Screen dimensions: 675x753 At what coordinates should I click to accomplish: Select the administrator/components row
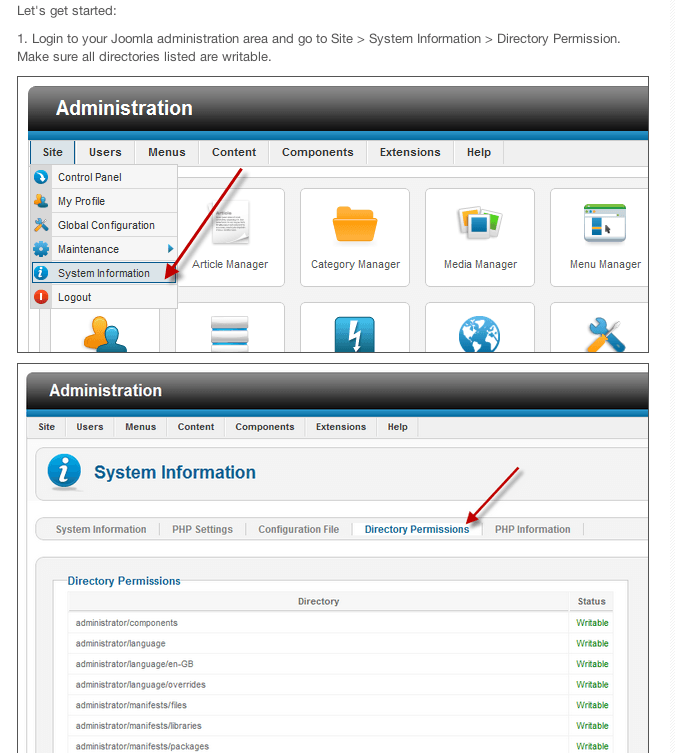coord(340,622)
